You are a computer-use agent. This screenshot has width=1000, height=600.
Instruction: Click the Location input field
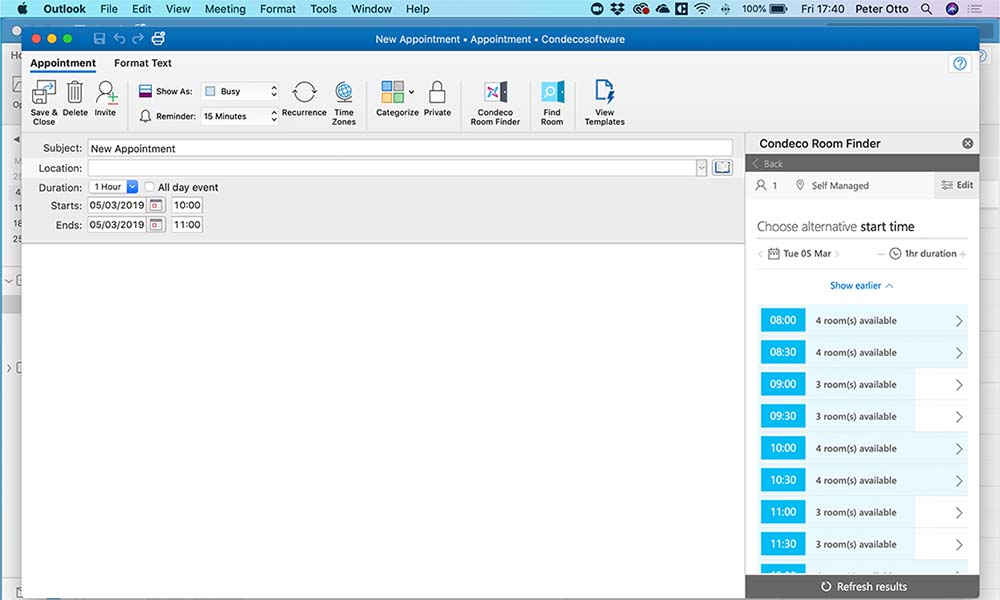coord(392,168)
